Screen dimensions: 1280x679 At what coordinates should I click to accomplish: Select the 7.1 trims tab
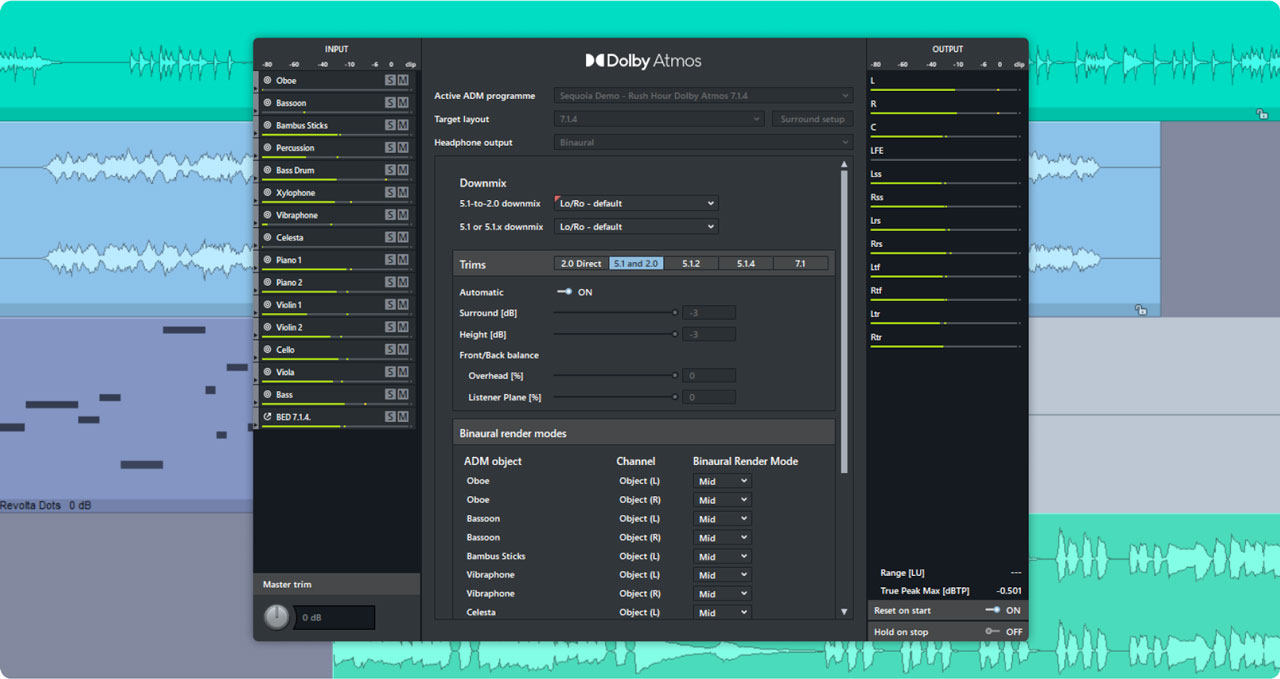tap(800, 264)
